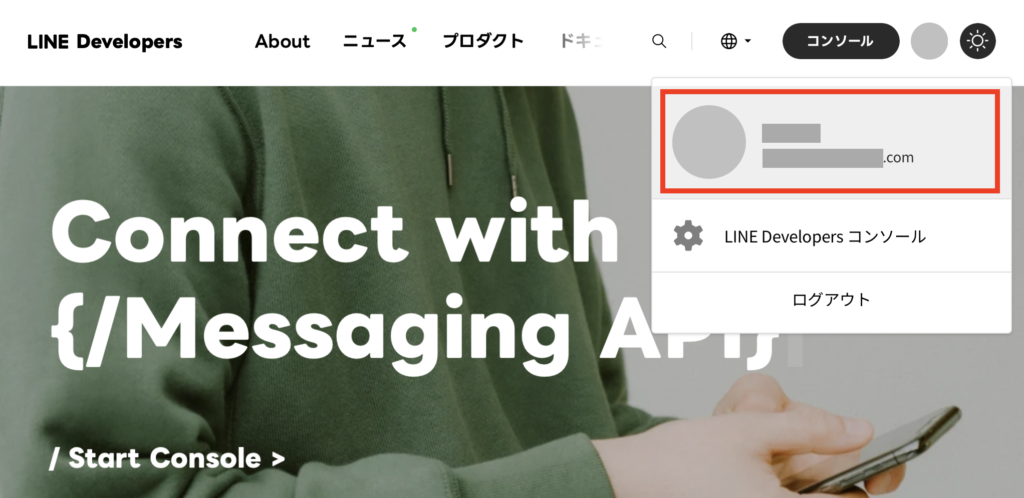1024x498 pixels.
Task: Click the large profile avatar in dropdown
Action: click(709, 142)
